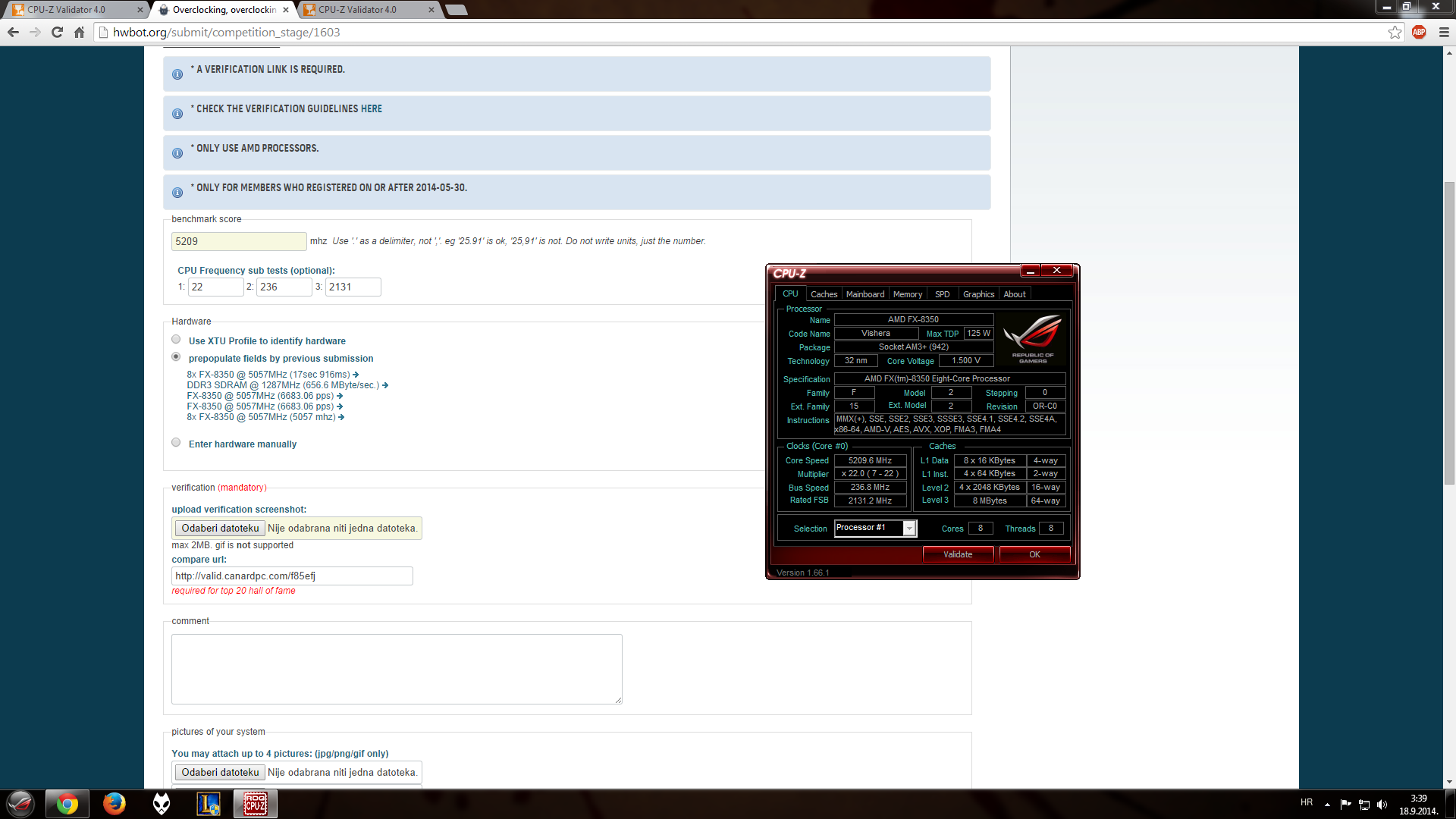This screenshot has width=1456, height=819.
Task: Open CPU-Z Caches tab
Action: tap(824, 294)
